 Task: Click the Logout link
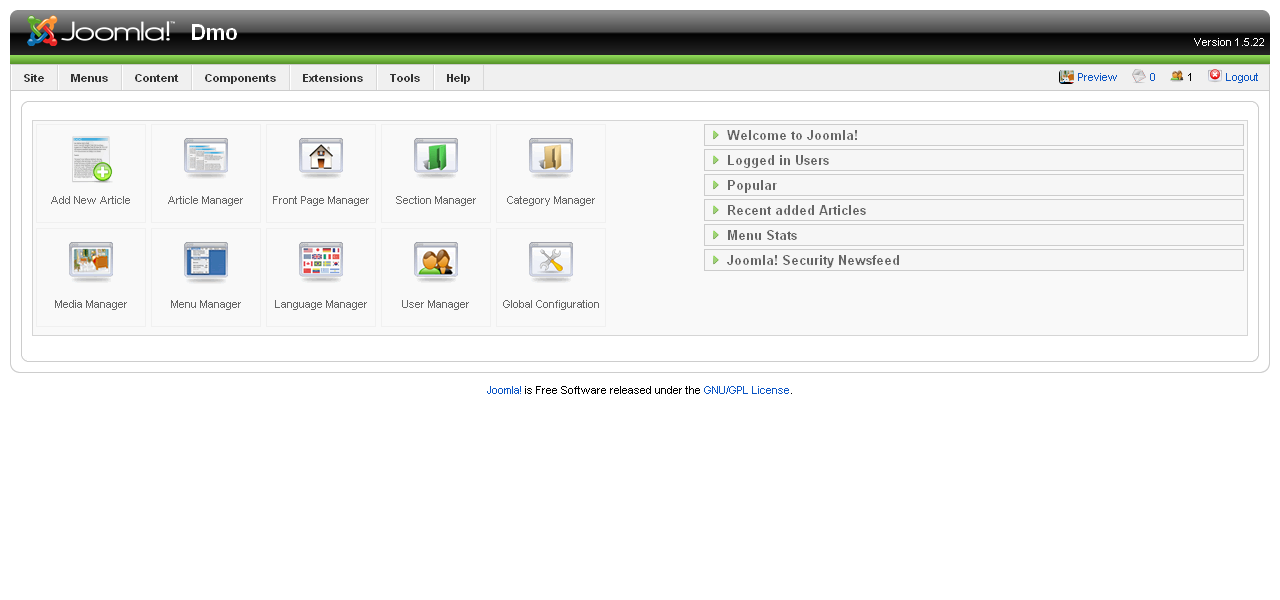[1241, 77]
